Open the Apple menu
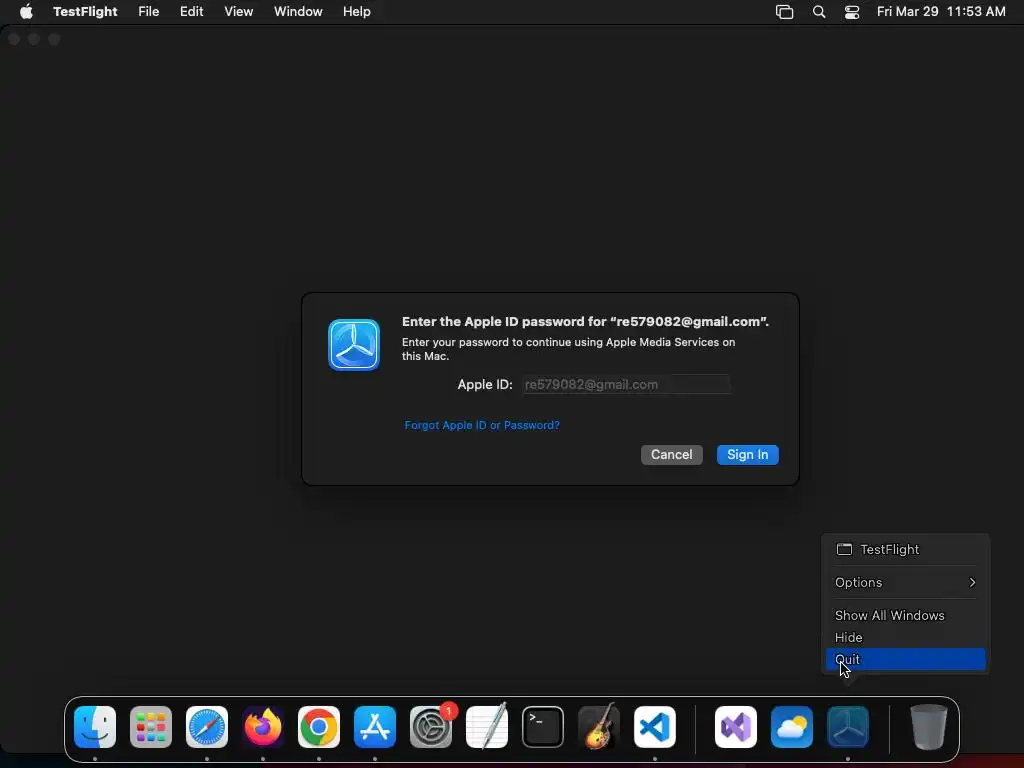 (26, 11)
